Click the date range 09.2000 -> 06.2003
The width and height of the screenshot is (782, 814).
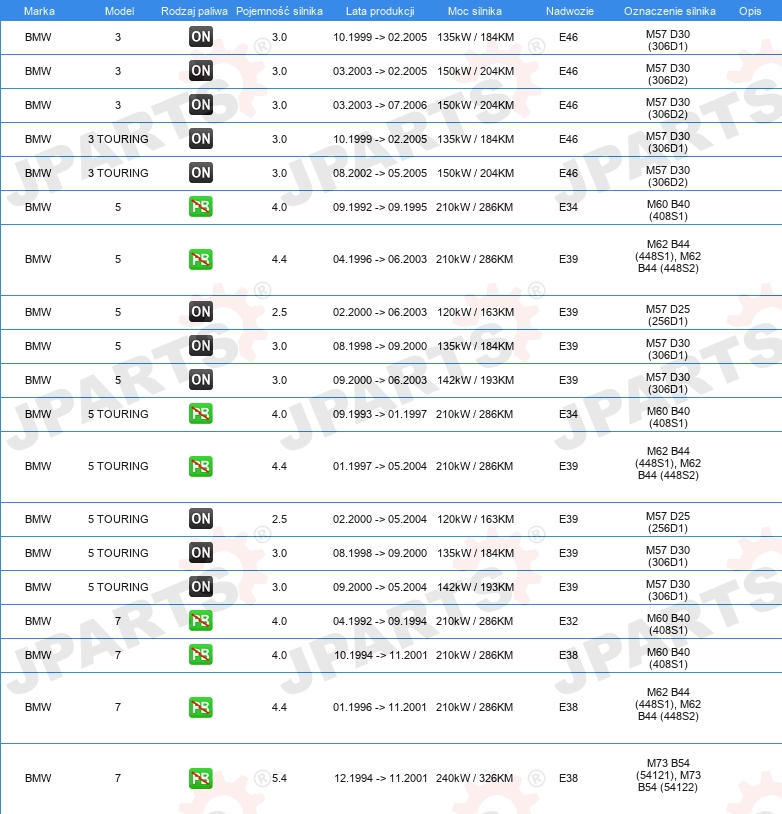pyautogui.click(x=380, y=380)
